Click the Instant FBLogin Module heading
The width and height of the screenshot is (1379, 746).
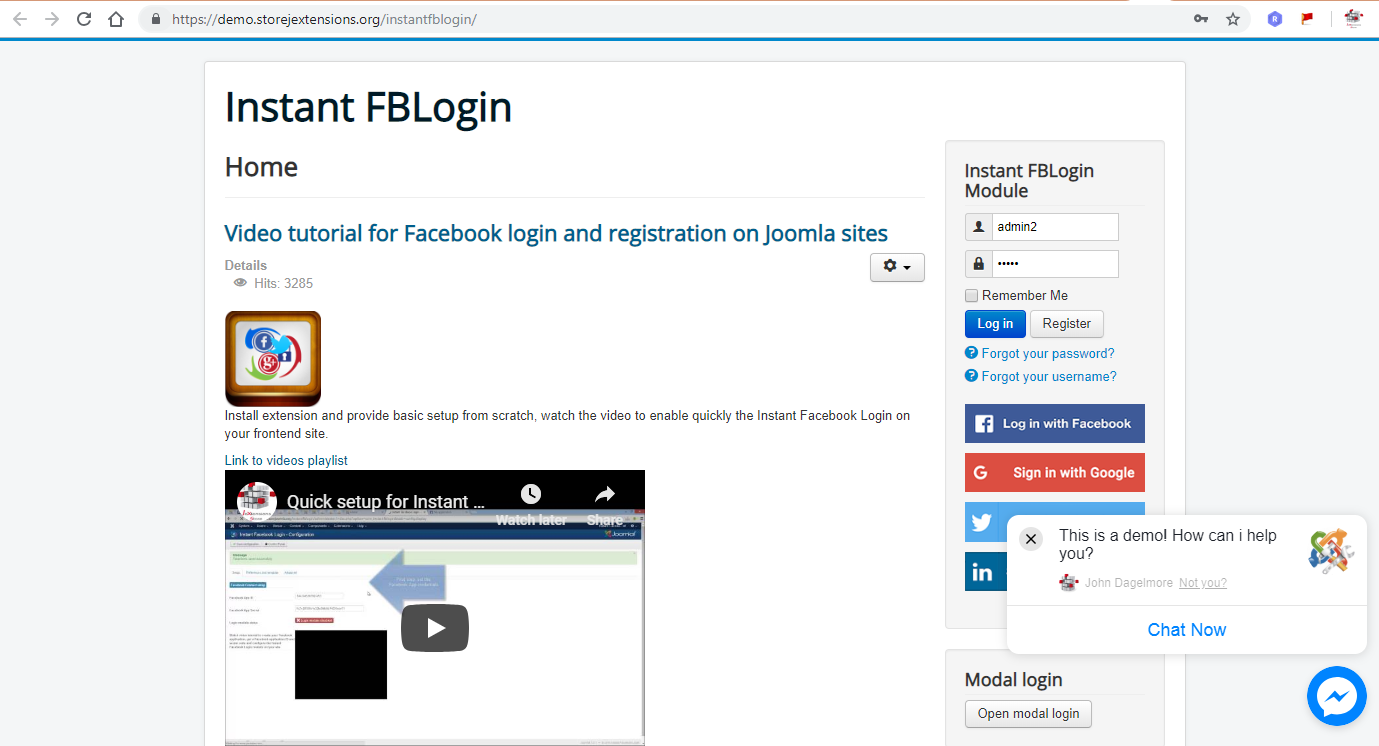(1029, 181)
